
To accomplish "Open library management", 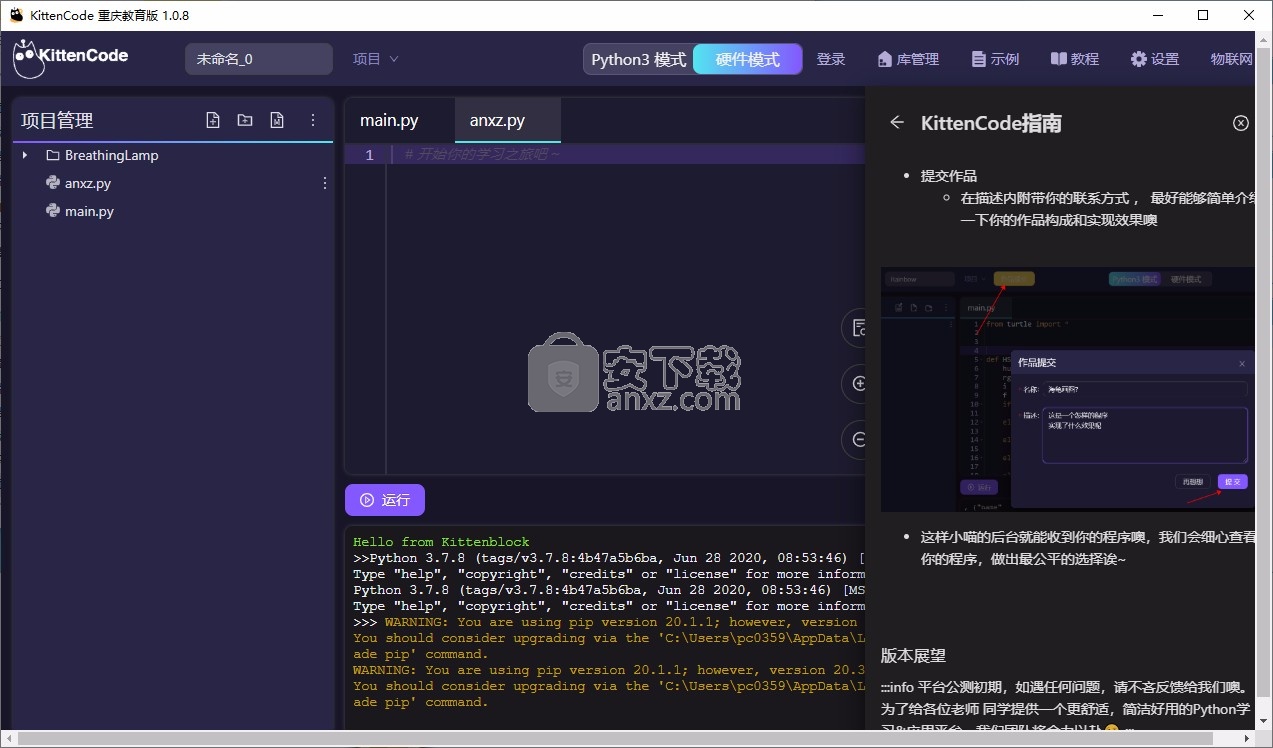I will (908, 59).
